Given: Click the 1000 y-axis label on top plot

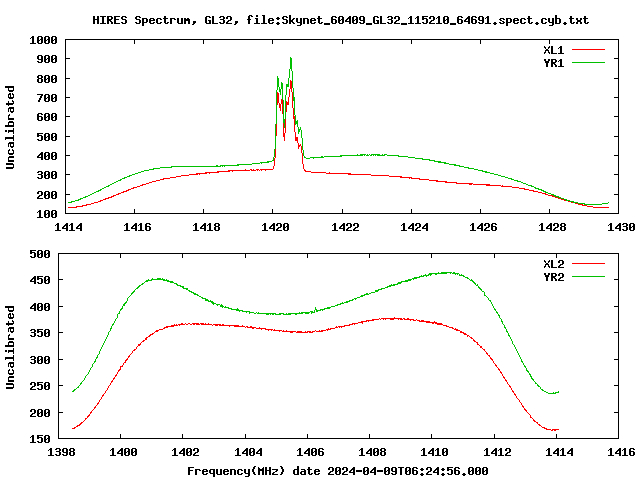Looking at the screenshot, I should tap(43, 40).
